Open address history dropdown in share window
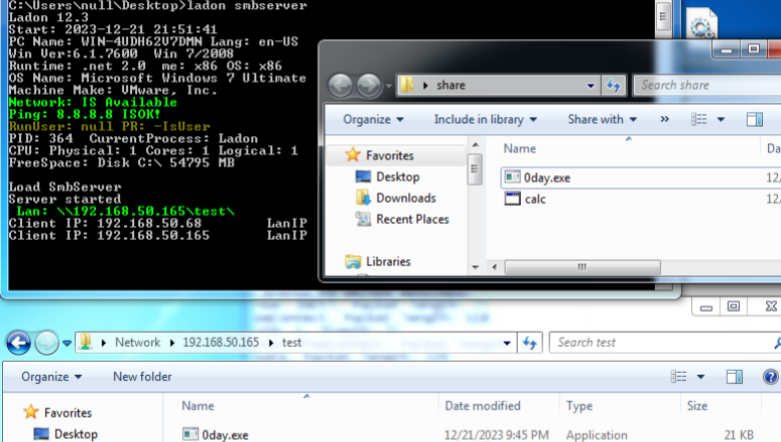The width and height of the screenshot is (781, 442). coord(591,85)
